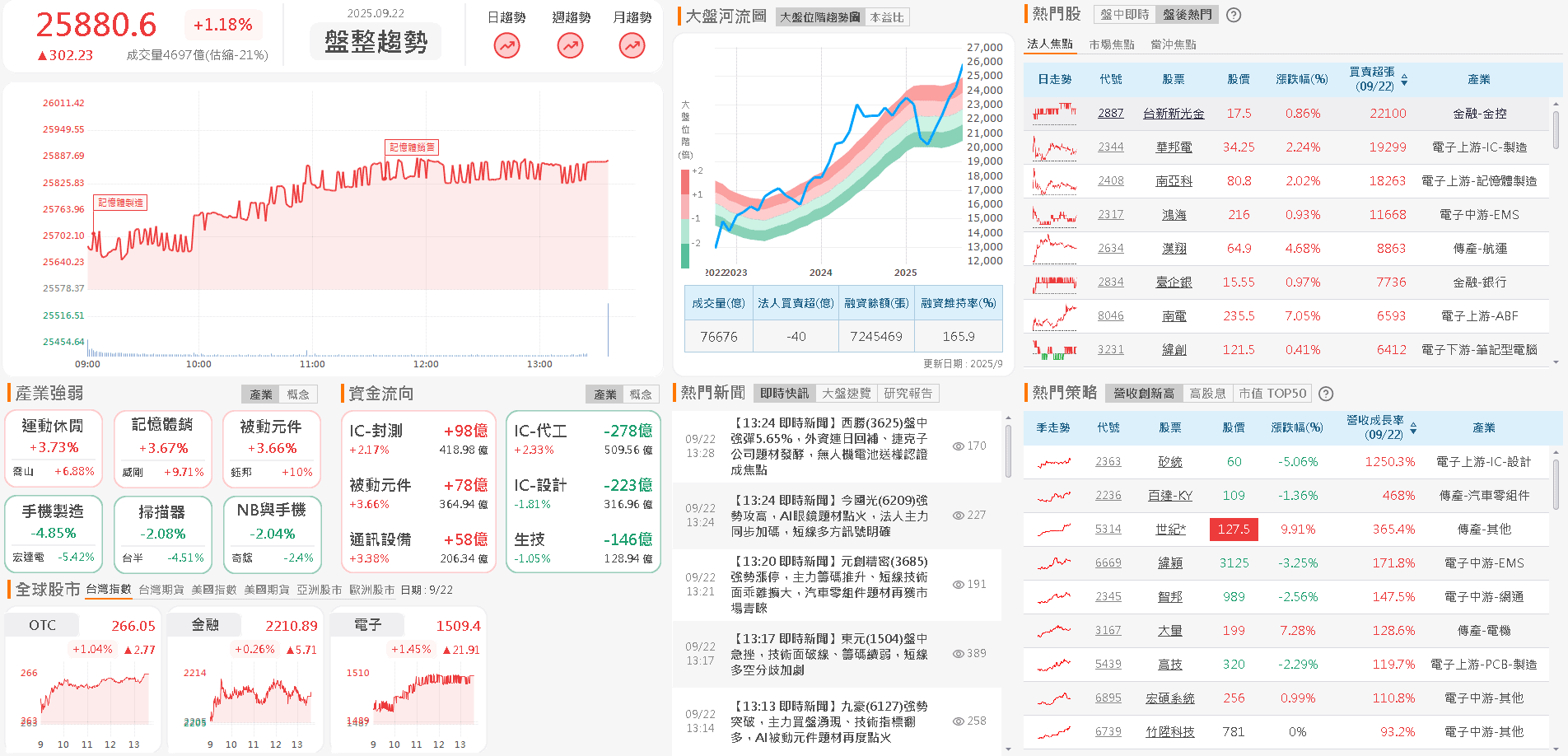Open the 南電 daily sparkline chart
1568x756 pixels.
1054,316
